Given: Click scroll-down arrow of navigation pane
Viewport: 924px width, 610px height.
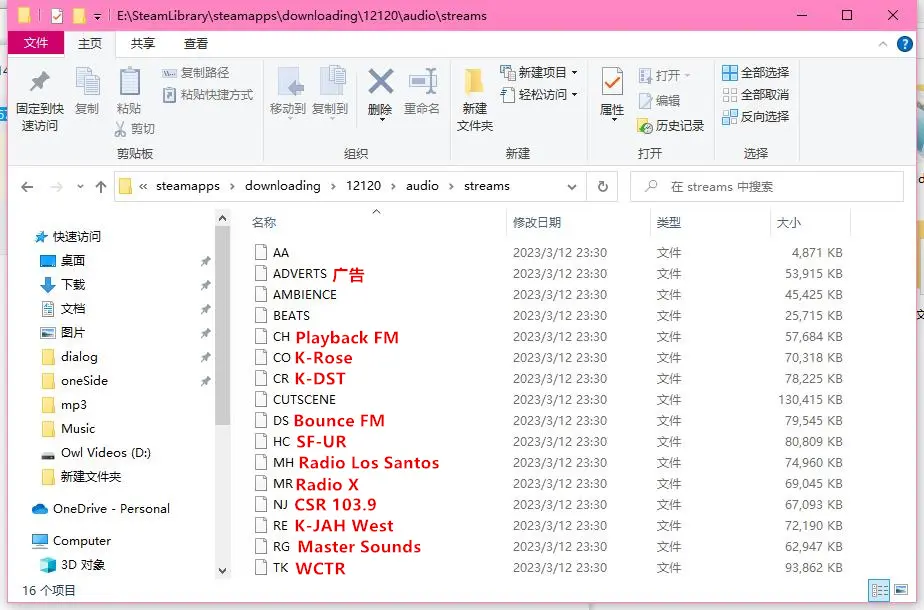Looking at the screenshot, I should (222, 571).
